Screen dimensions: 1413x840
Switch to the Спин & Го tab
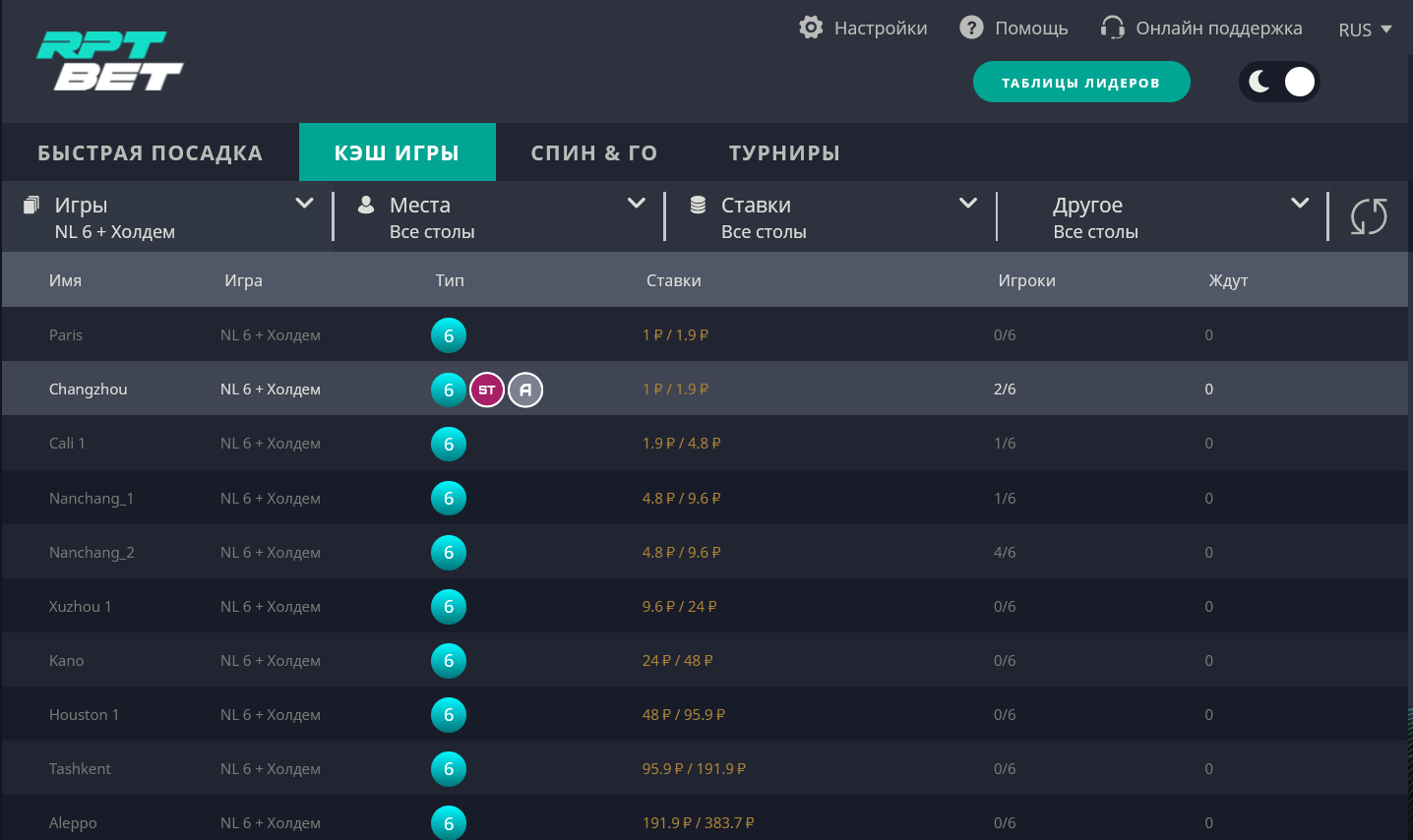pos(593,152)
